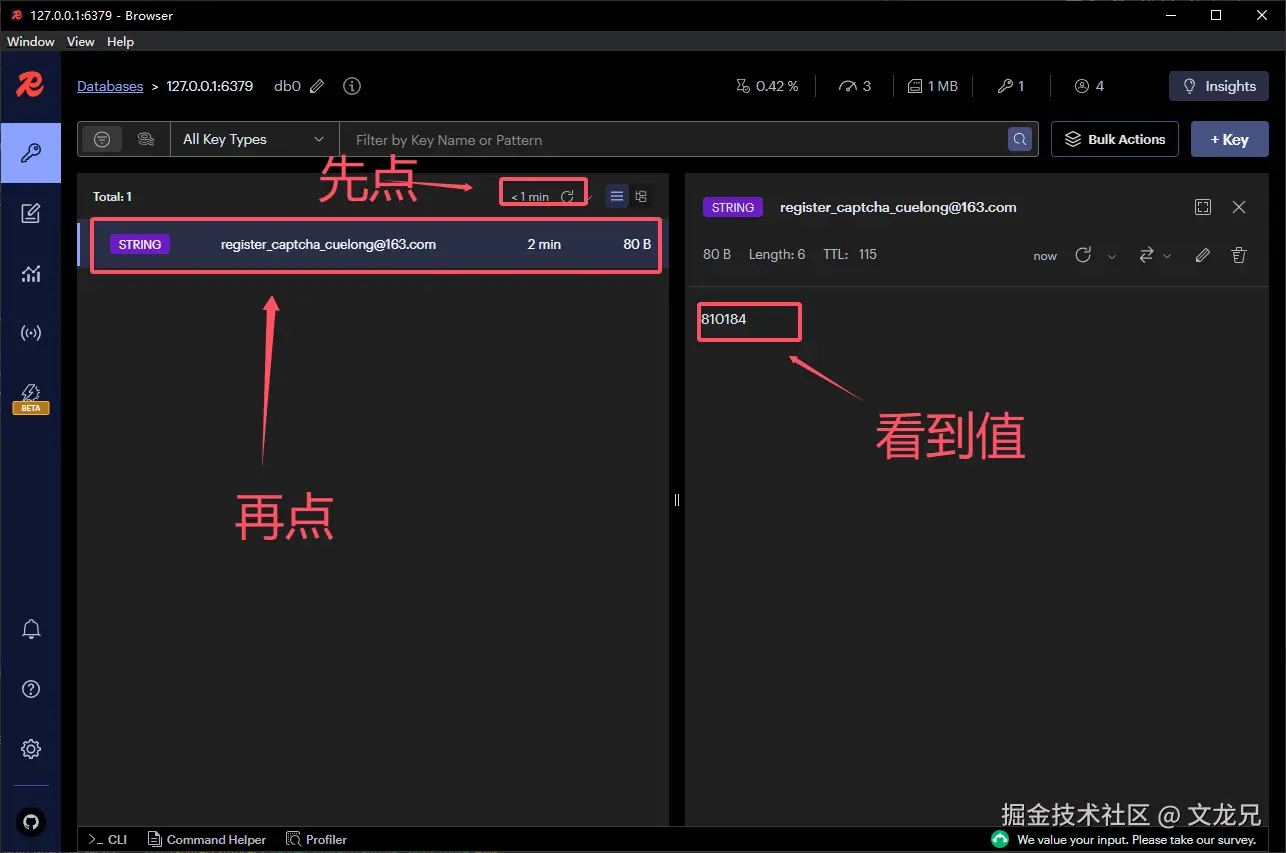The height and width of the screenshot is (853, 1286).
Task: Follow the take our survey link
Action: click(x=1136, y=840)
